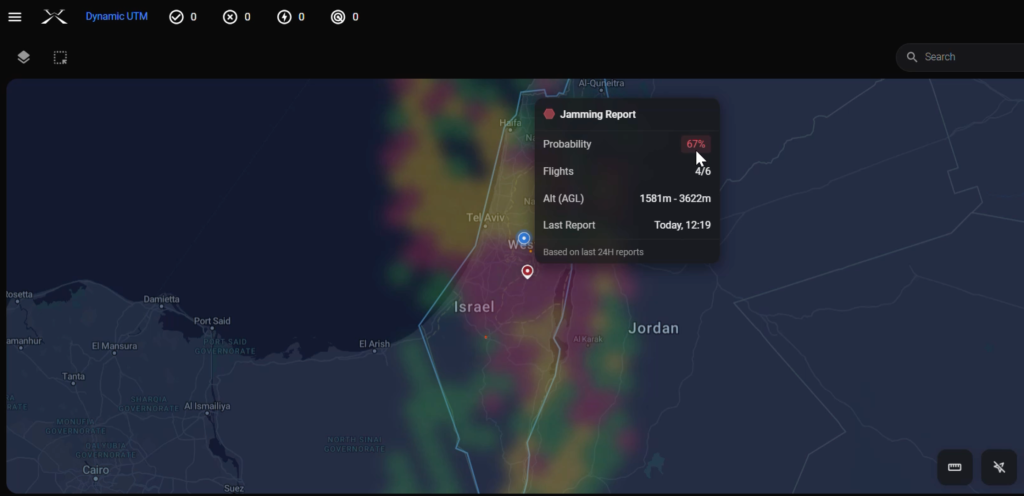Click the Damietta city label
Image resolution: width=1024 pixels, height=496 pixels.
pos(161,299)
